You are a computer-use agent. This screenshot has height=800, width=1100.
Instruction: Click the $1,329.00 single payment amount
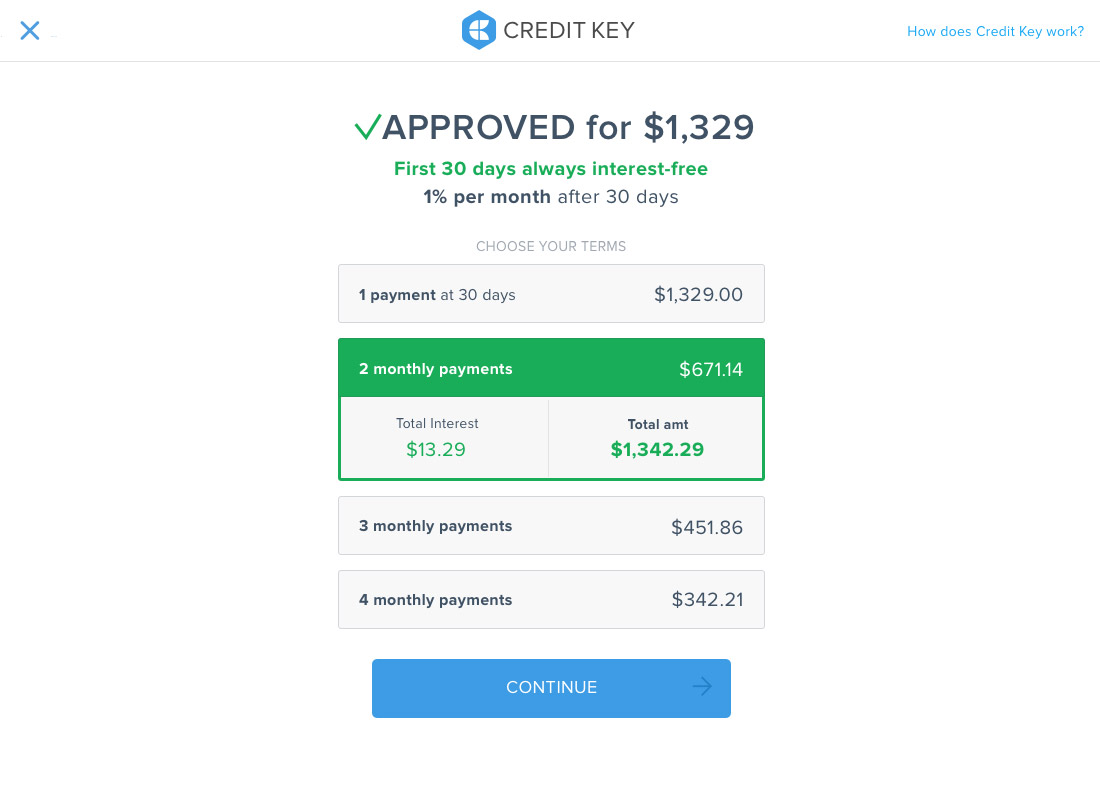tap(698, 295)
